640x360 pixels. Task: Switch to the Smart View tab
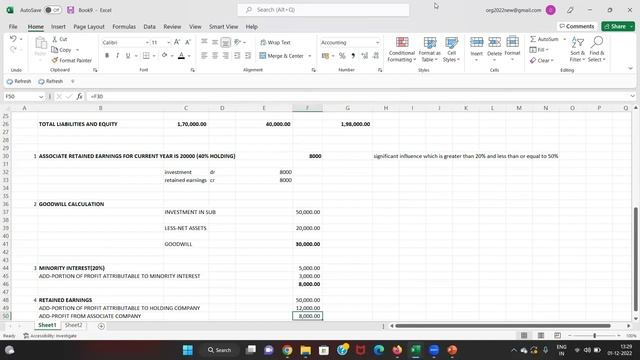pyautogui.click(x=223, y=27)
